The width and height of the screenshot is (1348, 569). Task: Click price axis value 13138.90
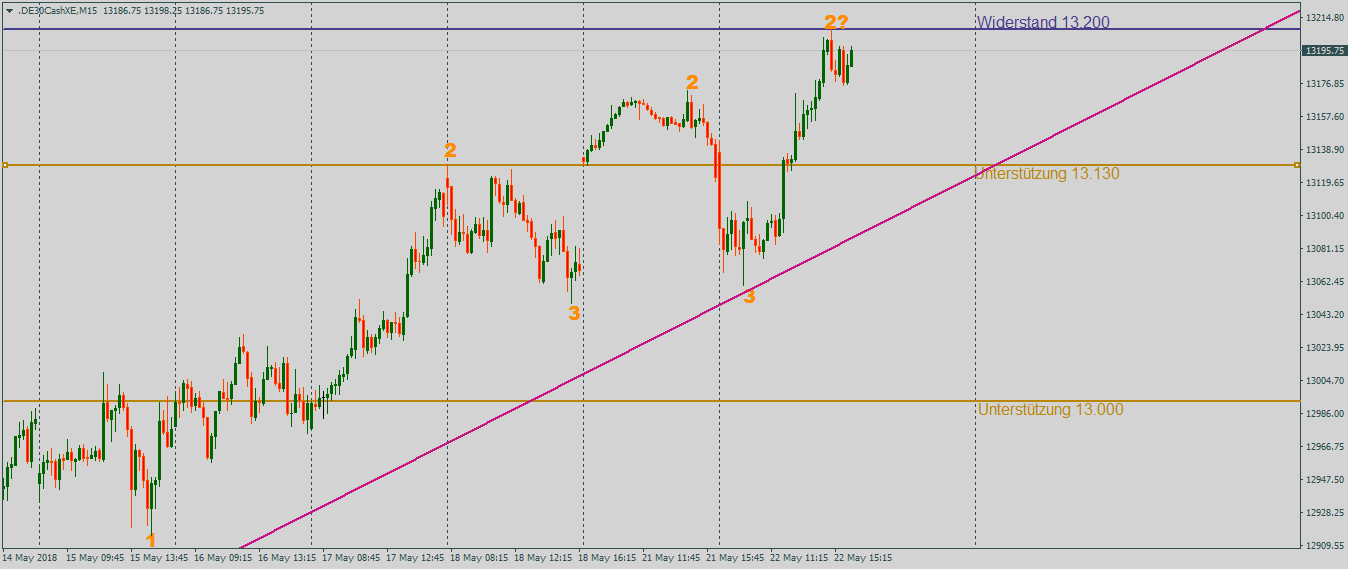1324,150
